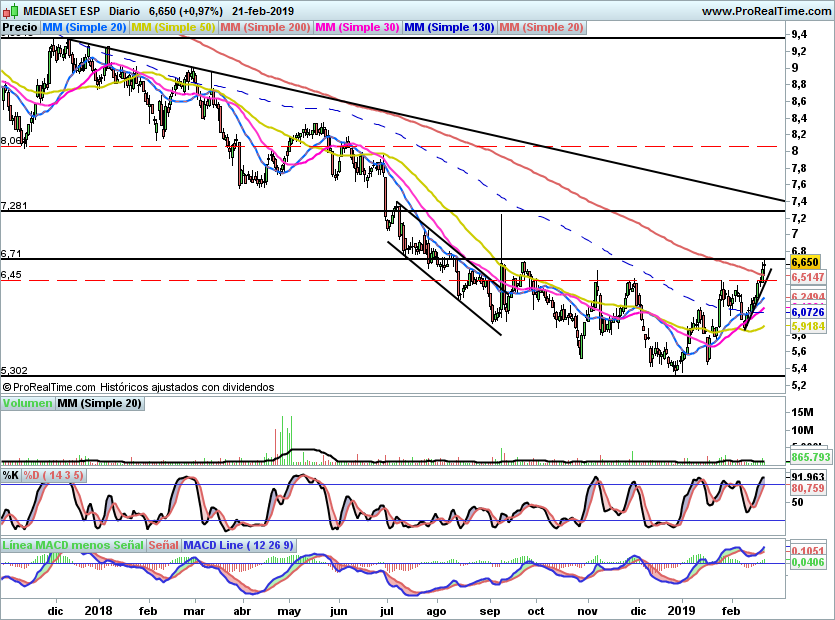
Task: Click the Históricos ajustados con dividendos note
Action: tap(187, 387)
